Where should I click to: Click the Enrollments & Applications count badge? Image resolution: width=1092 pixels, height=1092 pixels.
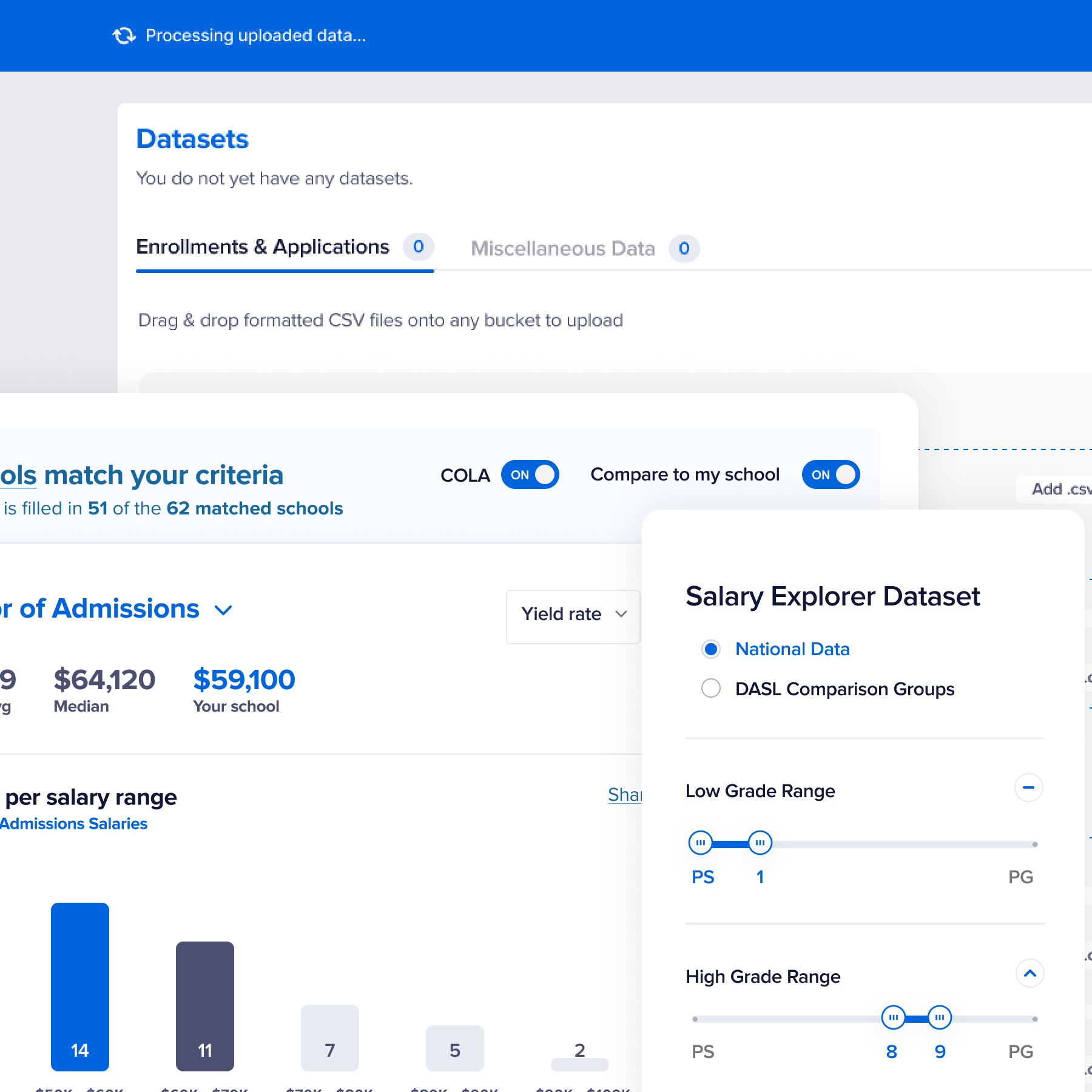point(418,247)
